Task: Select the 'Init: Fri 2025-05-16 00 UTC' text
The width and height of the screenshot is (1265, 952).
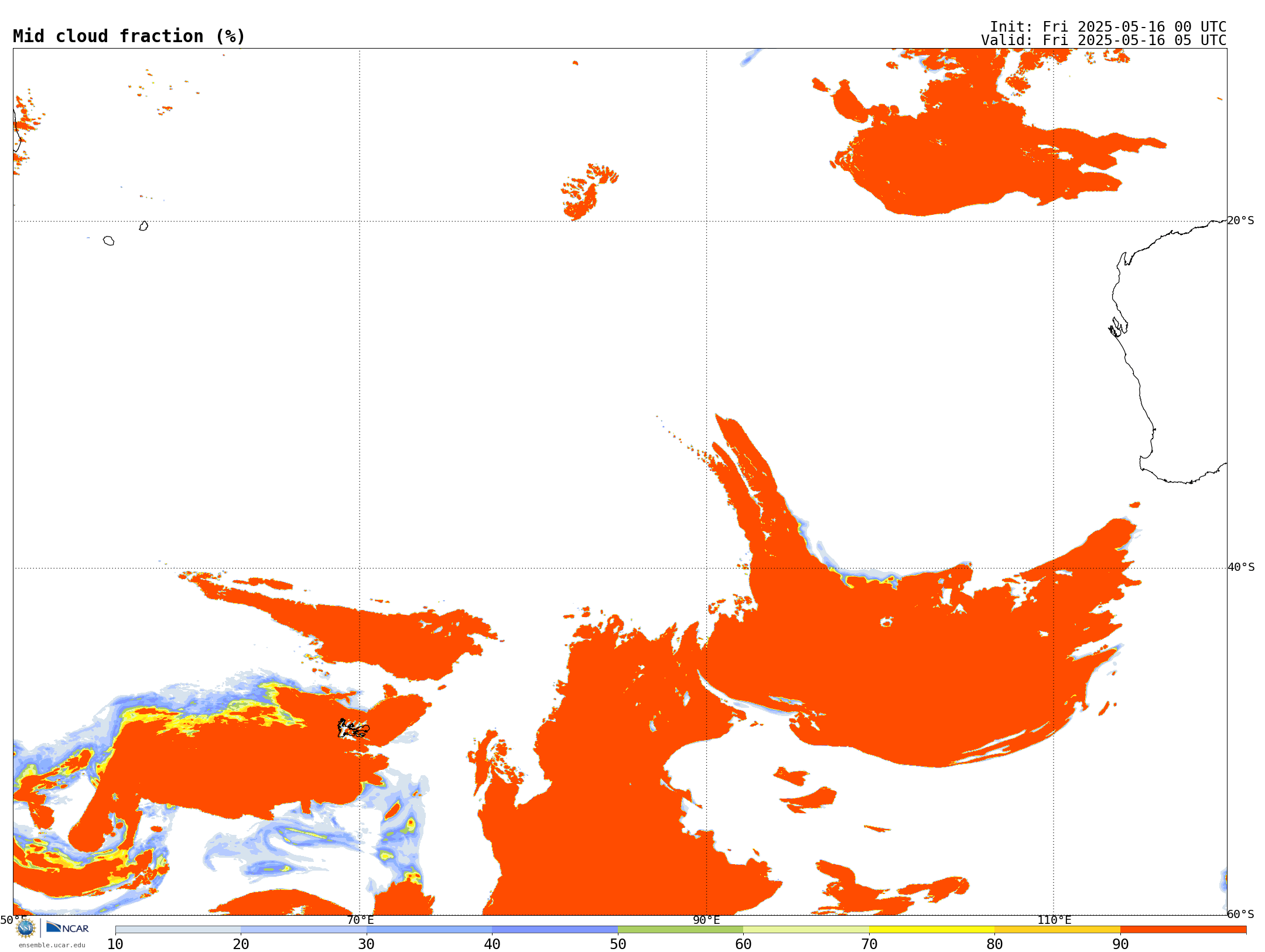Action: pyautogui.click(x=1108, y=27)
